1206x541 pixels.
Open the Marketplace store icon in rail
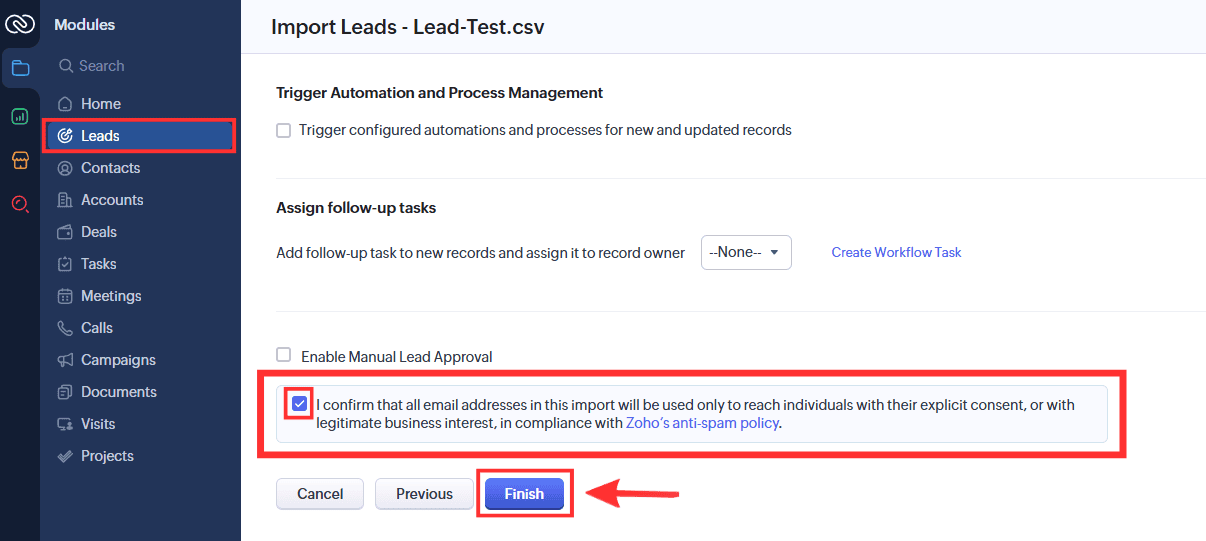point(20,160)
